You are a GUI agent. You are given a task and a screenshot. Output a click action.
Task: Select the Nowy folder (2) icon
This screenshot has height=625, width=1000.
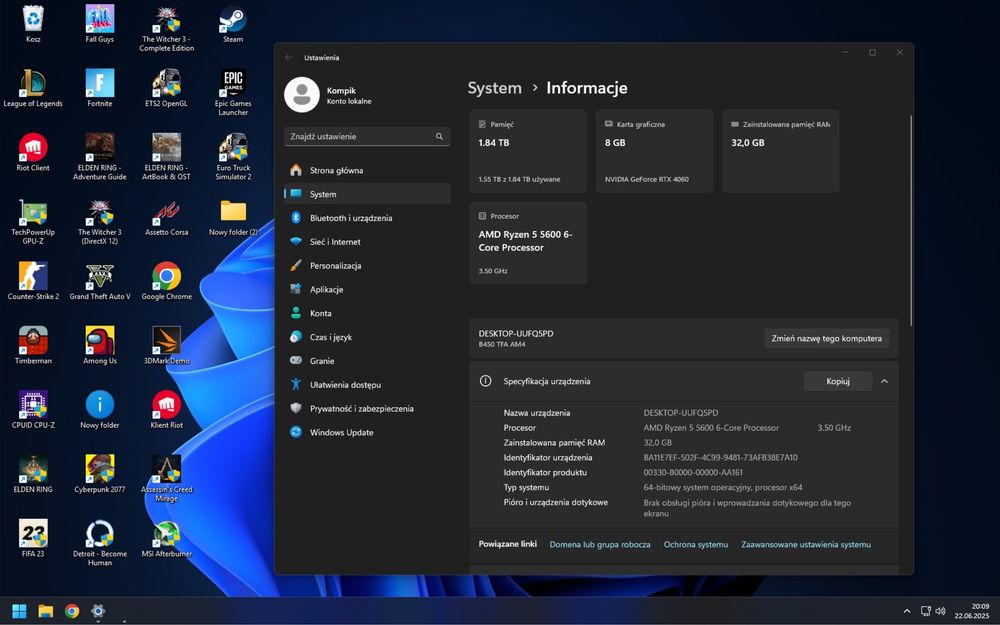click(233, 217)
